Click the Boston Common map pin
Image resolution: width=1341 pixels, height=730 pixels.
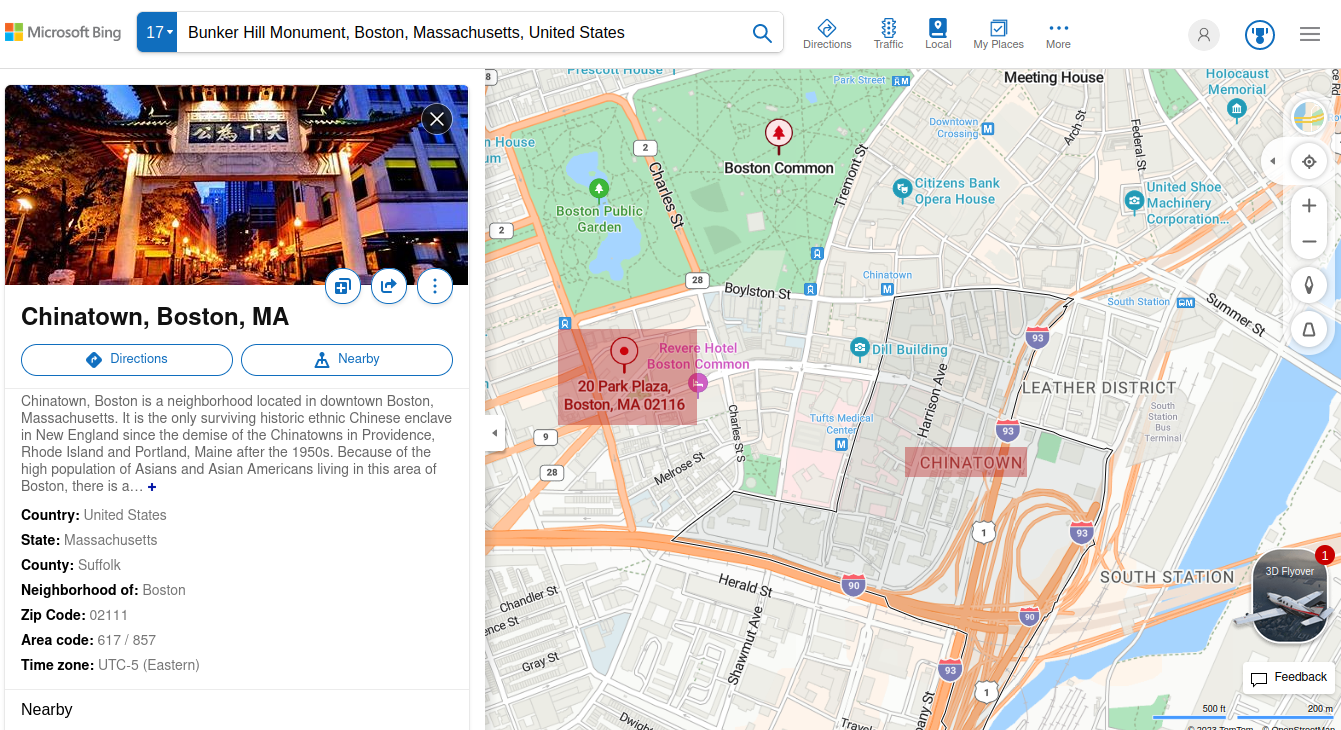tap(779, 135)
